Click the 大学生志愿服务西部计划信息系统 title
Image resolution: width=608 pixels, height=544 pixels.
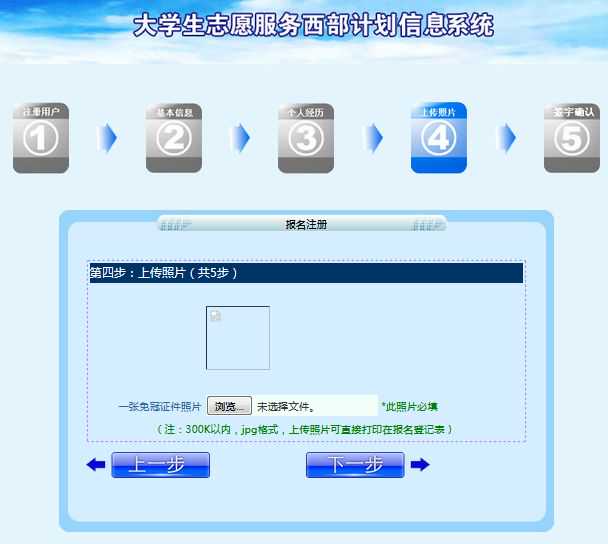click(313, 25)
